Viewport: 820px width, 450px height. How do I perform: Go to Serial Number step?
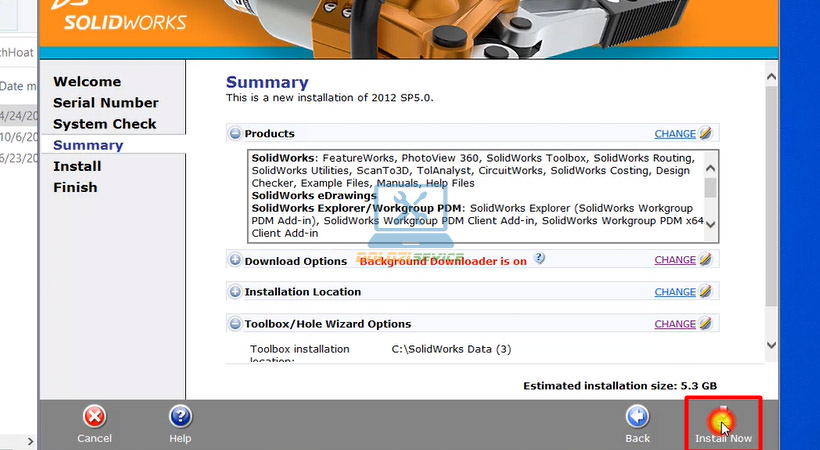105,103
